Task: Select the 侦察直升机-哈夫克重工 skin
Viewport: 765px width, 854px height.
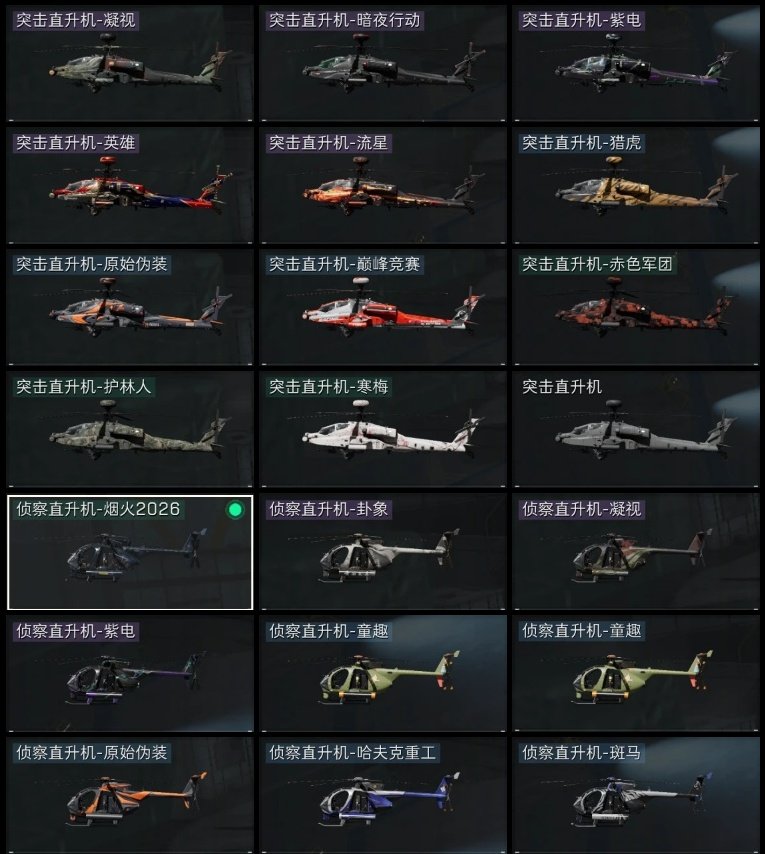Action: (383, 796)
